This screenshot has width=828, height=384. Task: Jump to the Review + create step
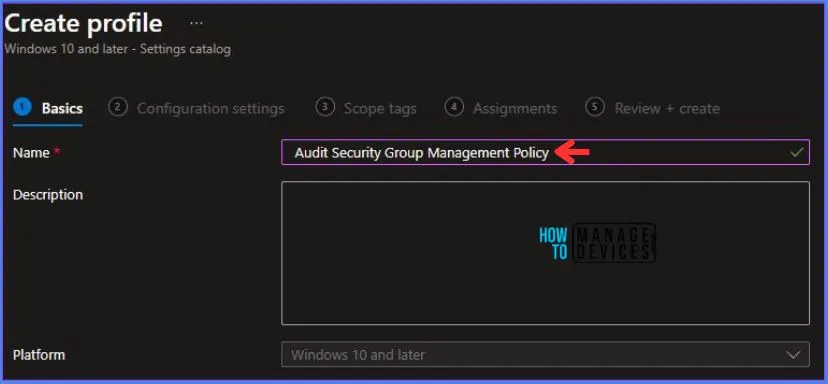tap(653, 109)
